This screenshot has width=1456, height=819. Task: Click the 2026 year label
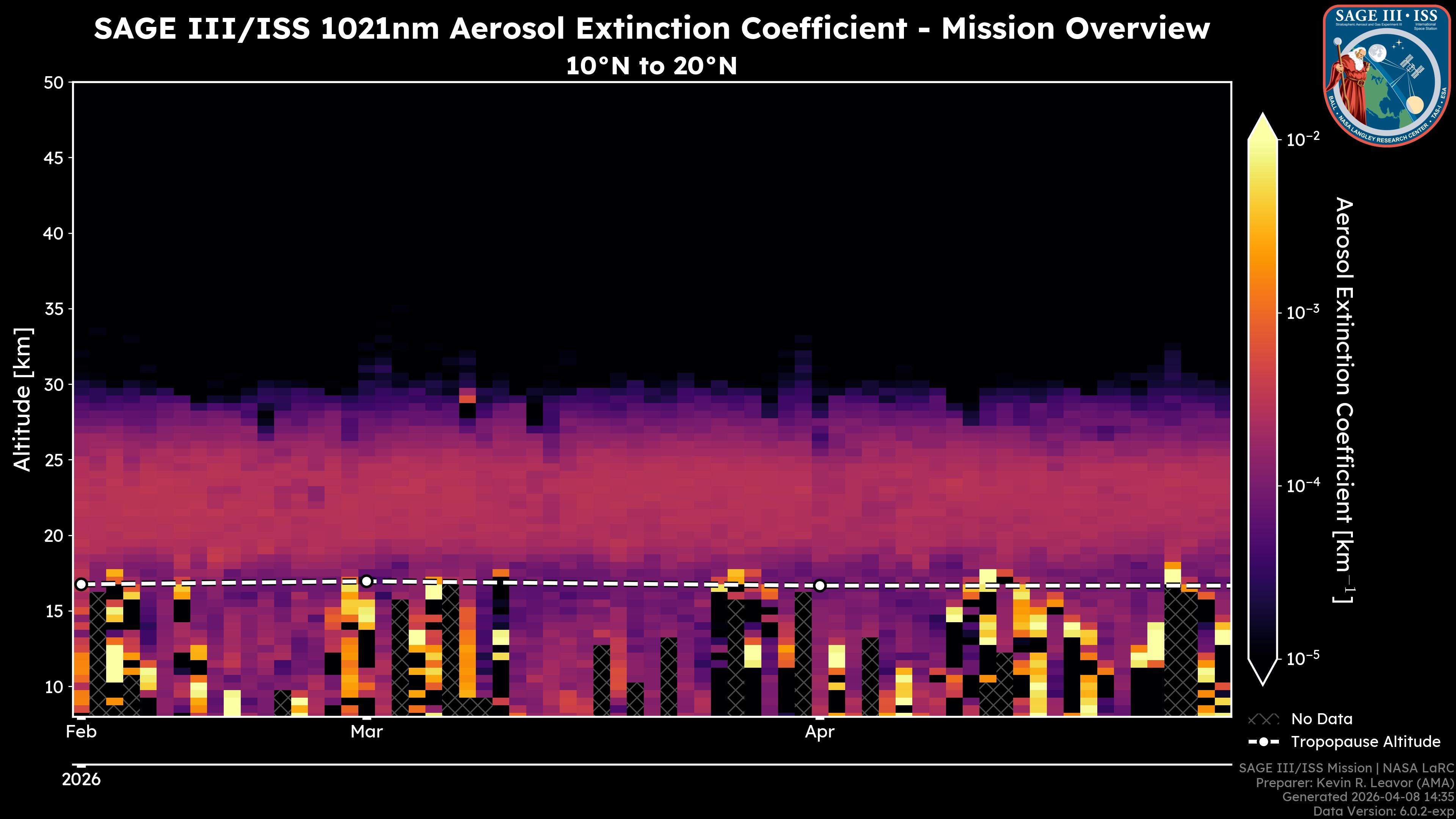point(82,780)
